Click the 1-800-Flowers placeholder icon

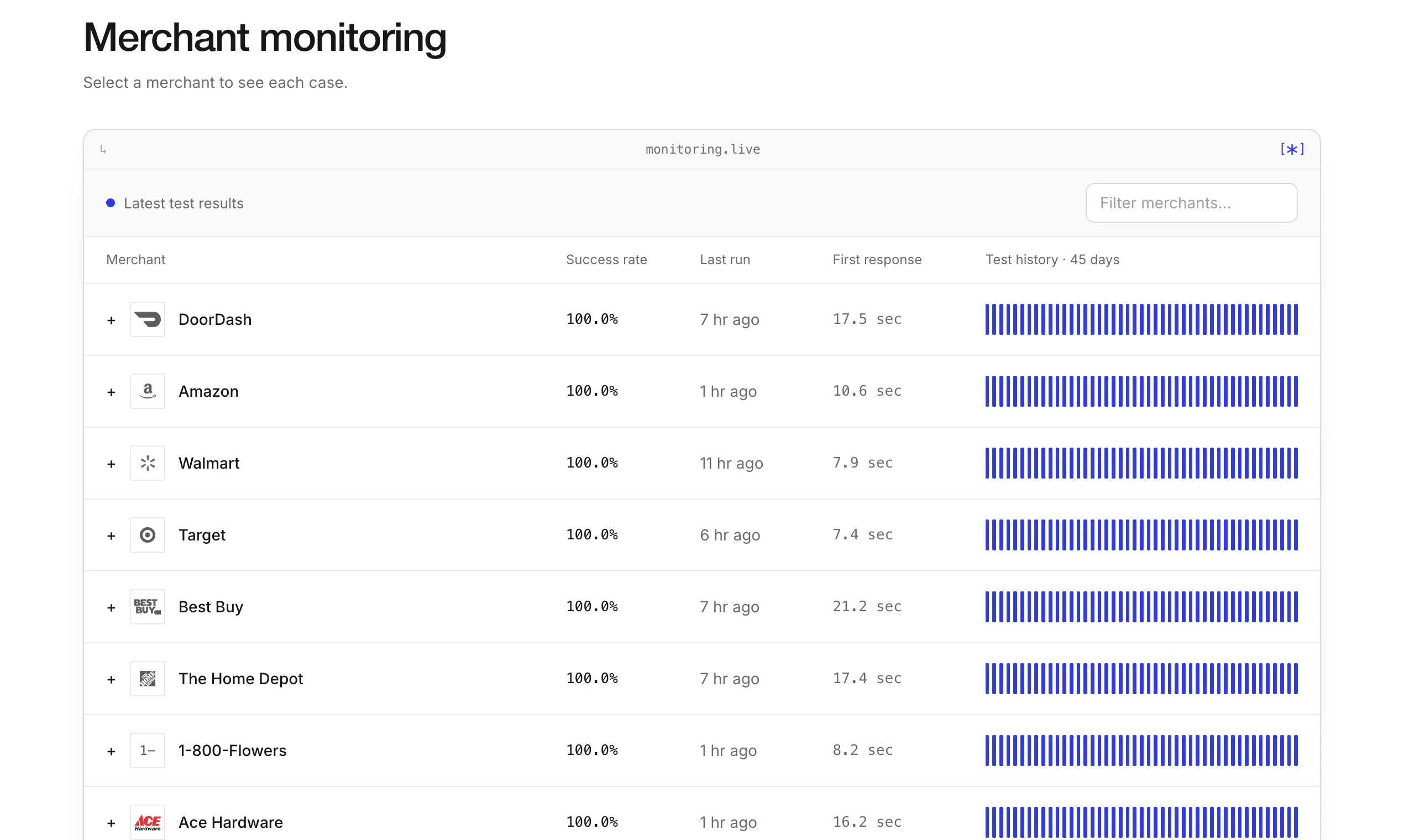(x=147, y=750)
